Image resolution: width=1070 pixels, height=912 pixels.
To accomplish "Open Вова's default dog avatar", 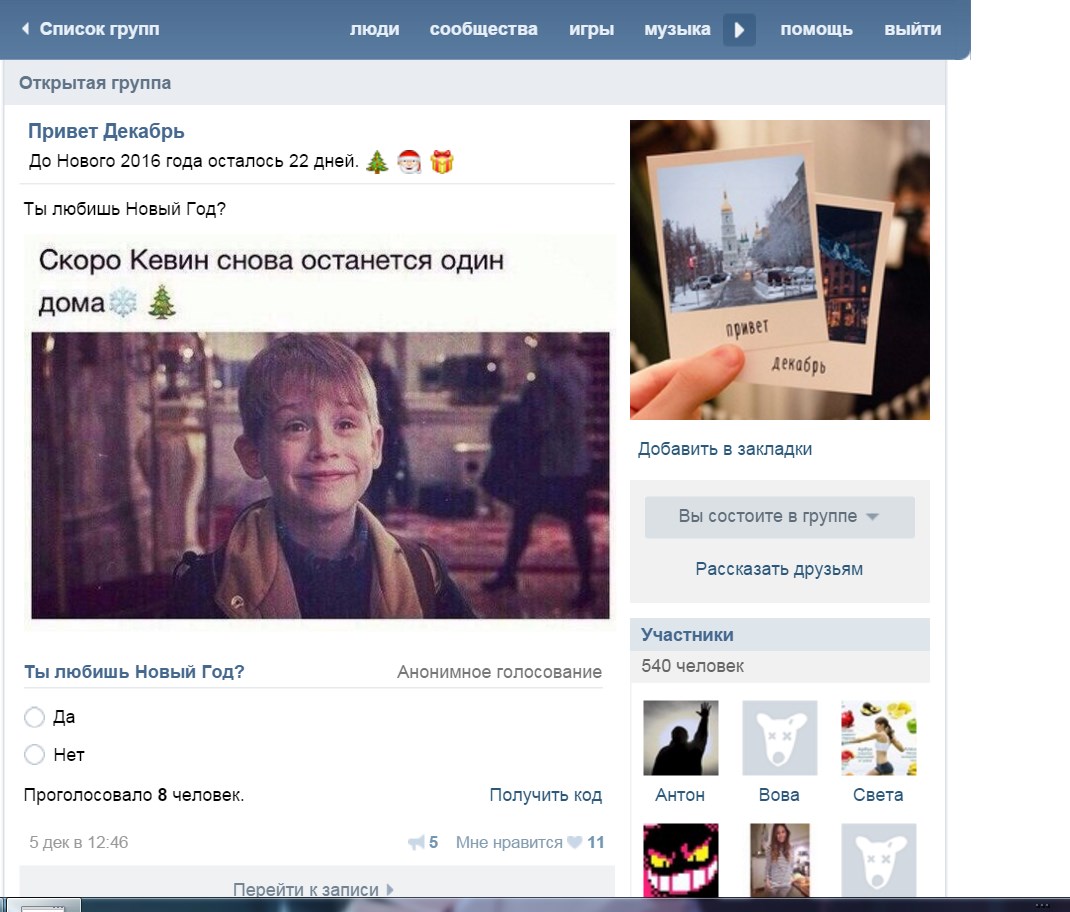I will [x=779, y=738].
